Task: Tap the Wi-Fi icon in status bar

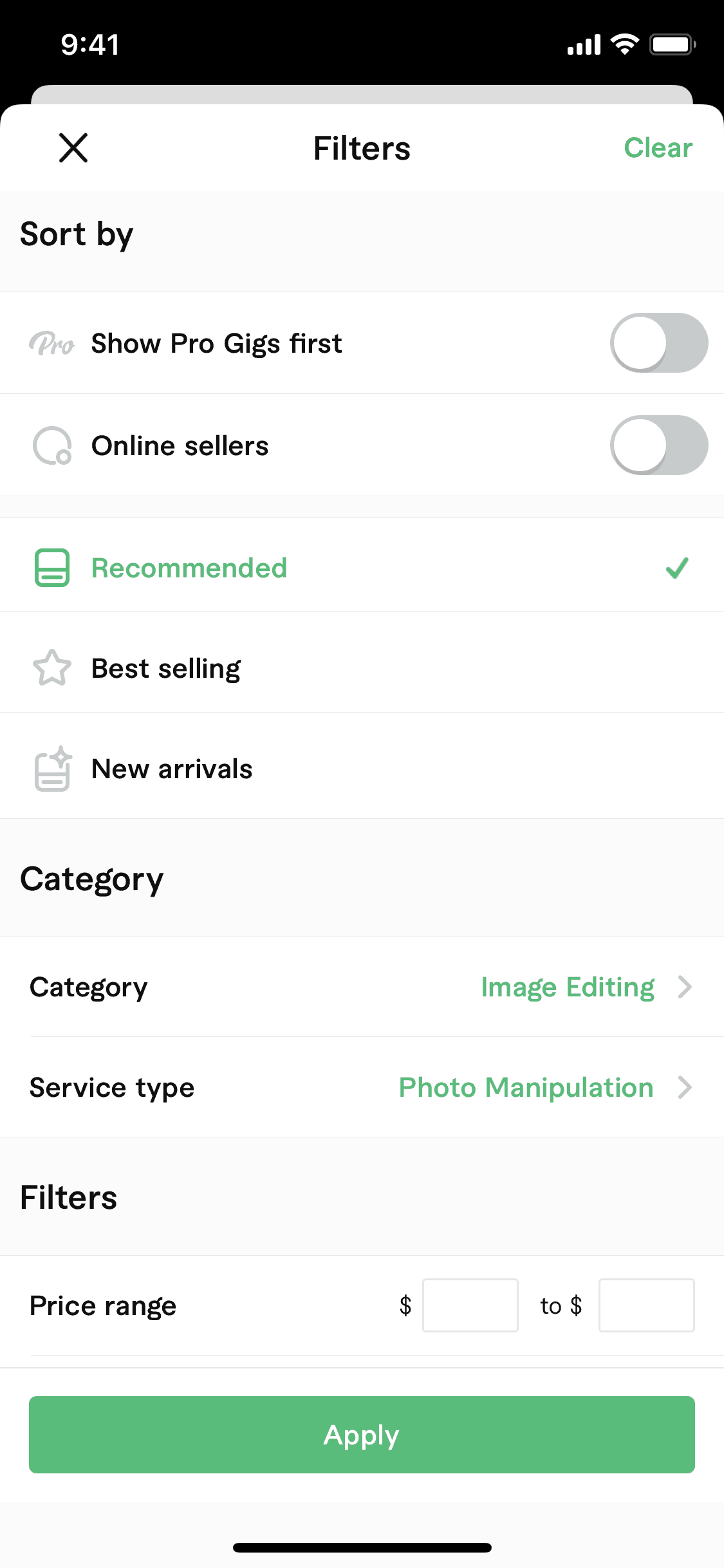Action: click(x=624, y=44)
